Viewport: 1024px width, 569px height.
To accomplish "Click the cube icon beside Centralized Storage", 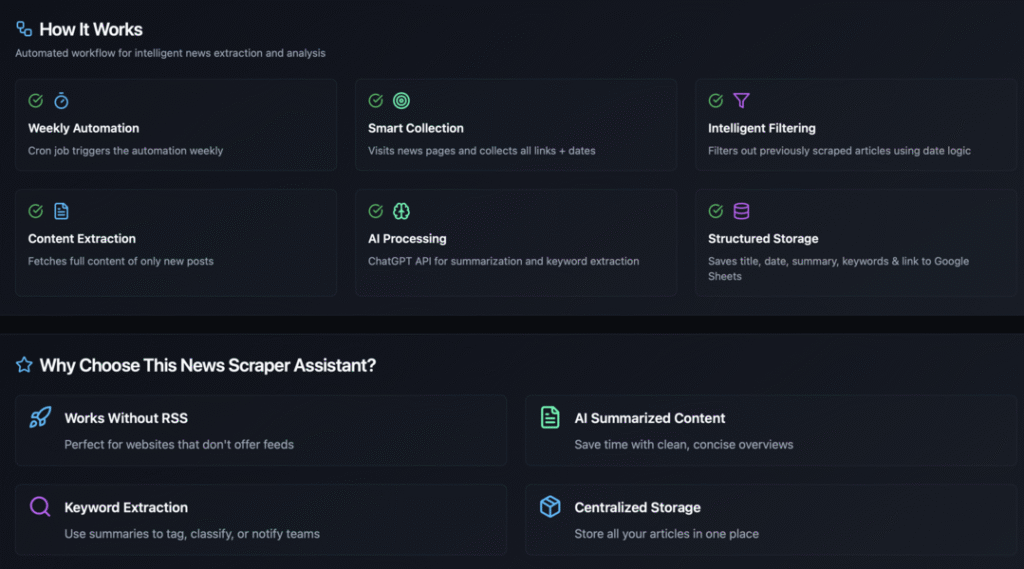I will coord(550,506).
